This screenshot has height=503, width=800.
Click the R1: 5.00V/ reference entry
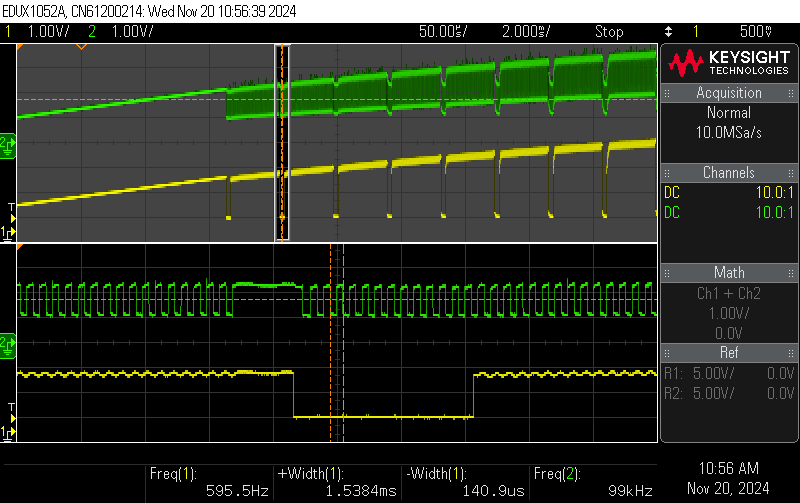[729, 373]
